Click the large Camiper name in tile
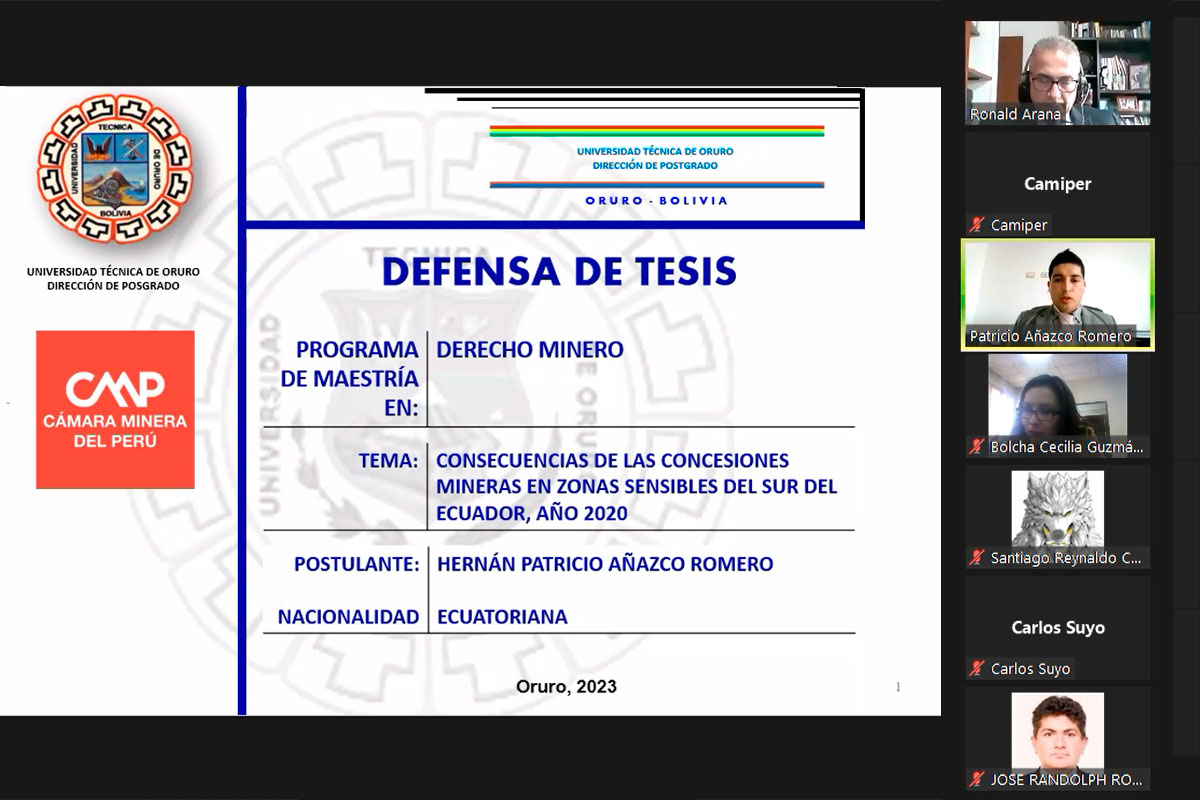Screen dimensions: 1200x800 coord(1057,184)
